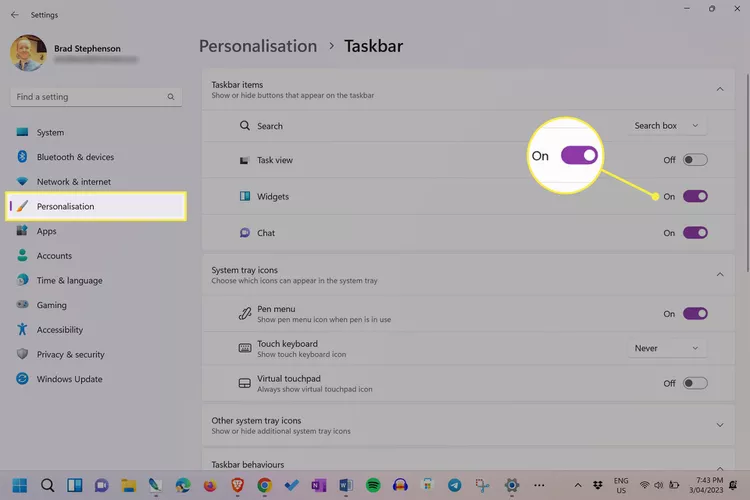Launch Telegram from the taskbar

click(x=454, y=485)
